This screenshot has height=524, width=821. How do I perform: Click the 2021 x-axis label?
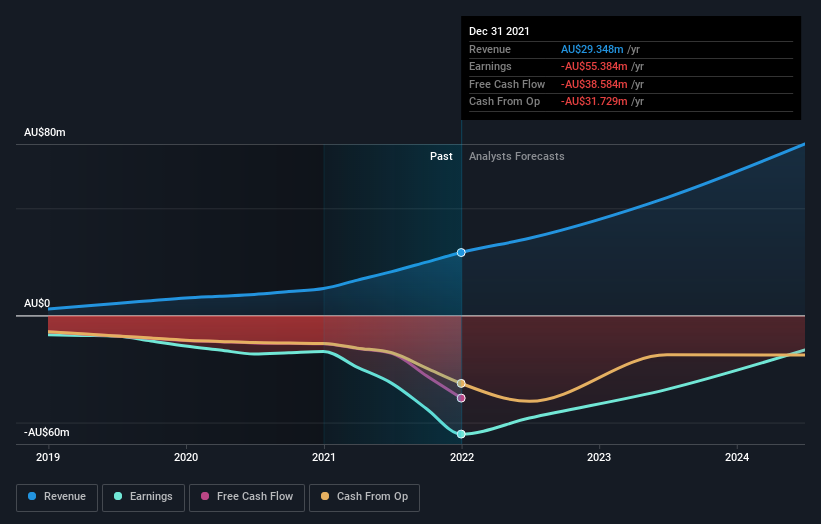click(x=324, y=457)
